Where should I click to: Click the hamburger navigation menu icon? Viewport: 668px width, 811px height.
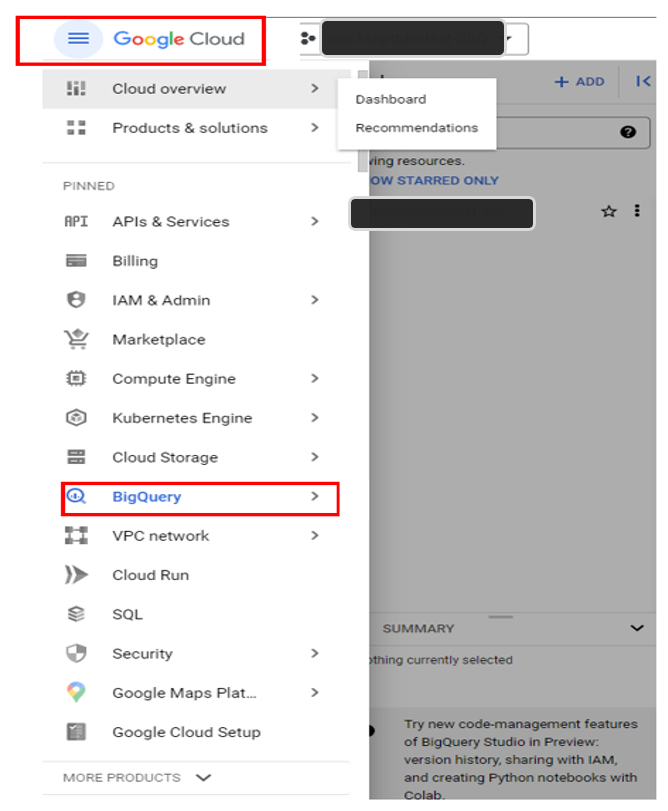pos(78,39)
